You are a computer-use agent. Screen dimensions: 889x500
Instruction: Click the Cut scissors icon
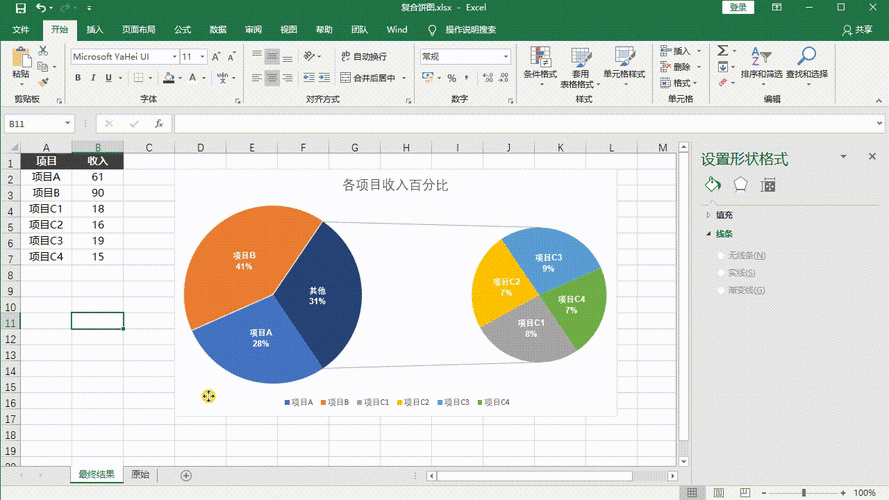(43, 51)
